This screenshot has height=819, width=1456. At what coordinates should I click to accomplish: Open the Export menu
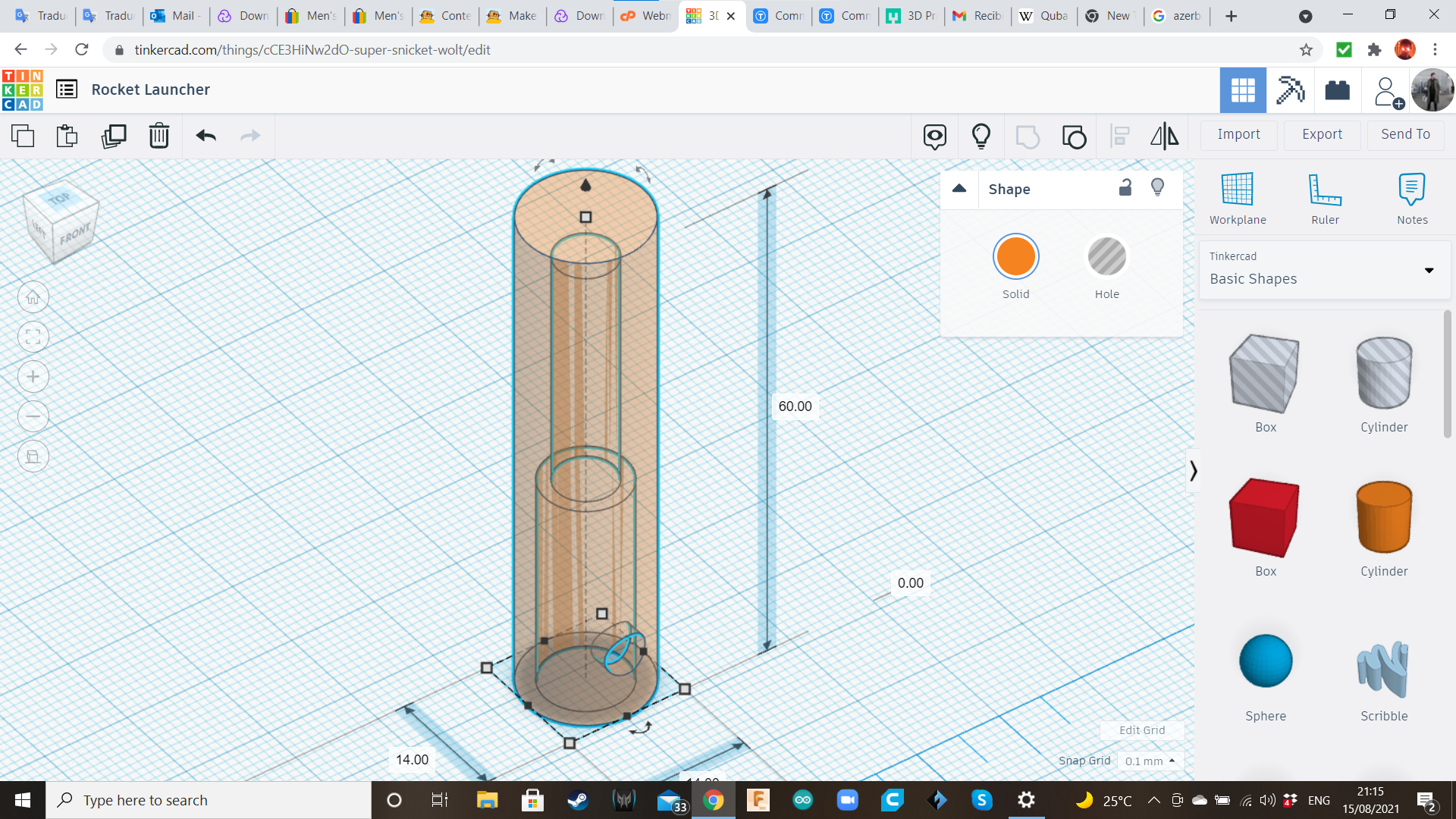click(x=1322, y=133)
